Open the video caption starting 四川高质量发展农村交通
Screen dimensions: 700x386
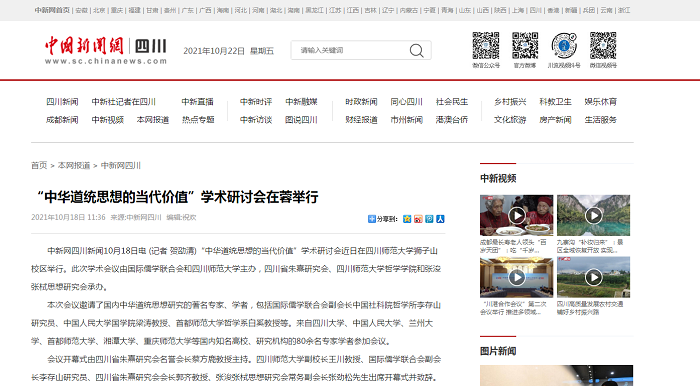590,308
